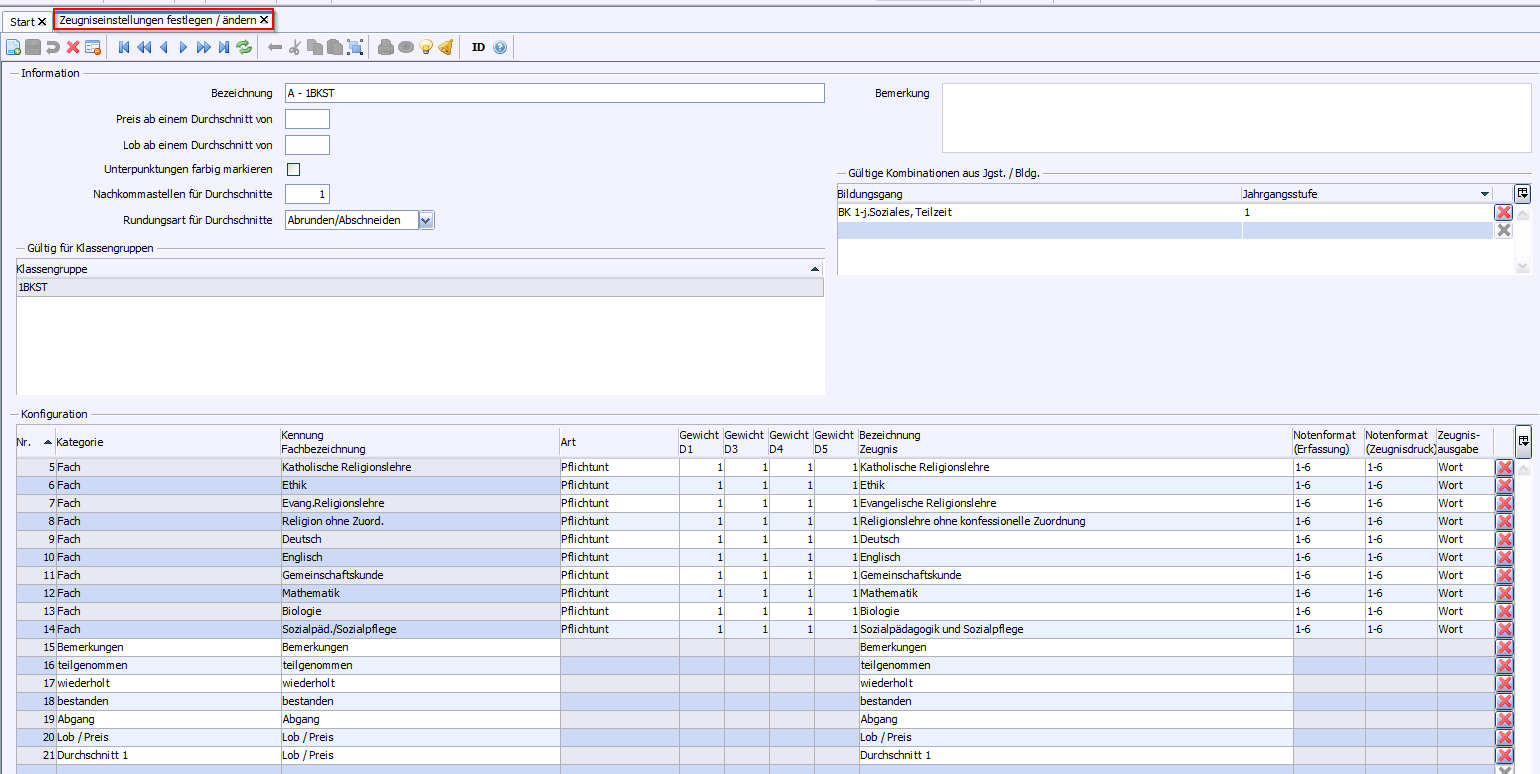Switch to the Start tab
This screenshot has height=774, width=1540.
point(22,21)
